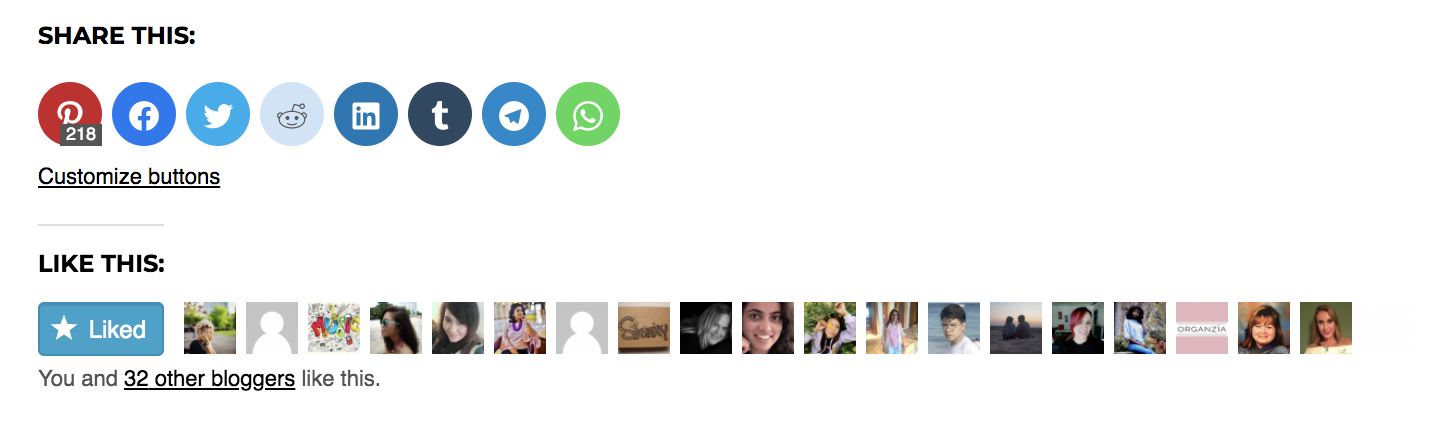Share the post on Pinterest

point(69,113)
